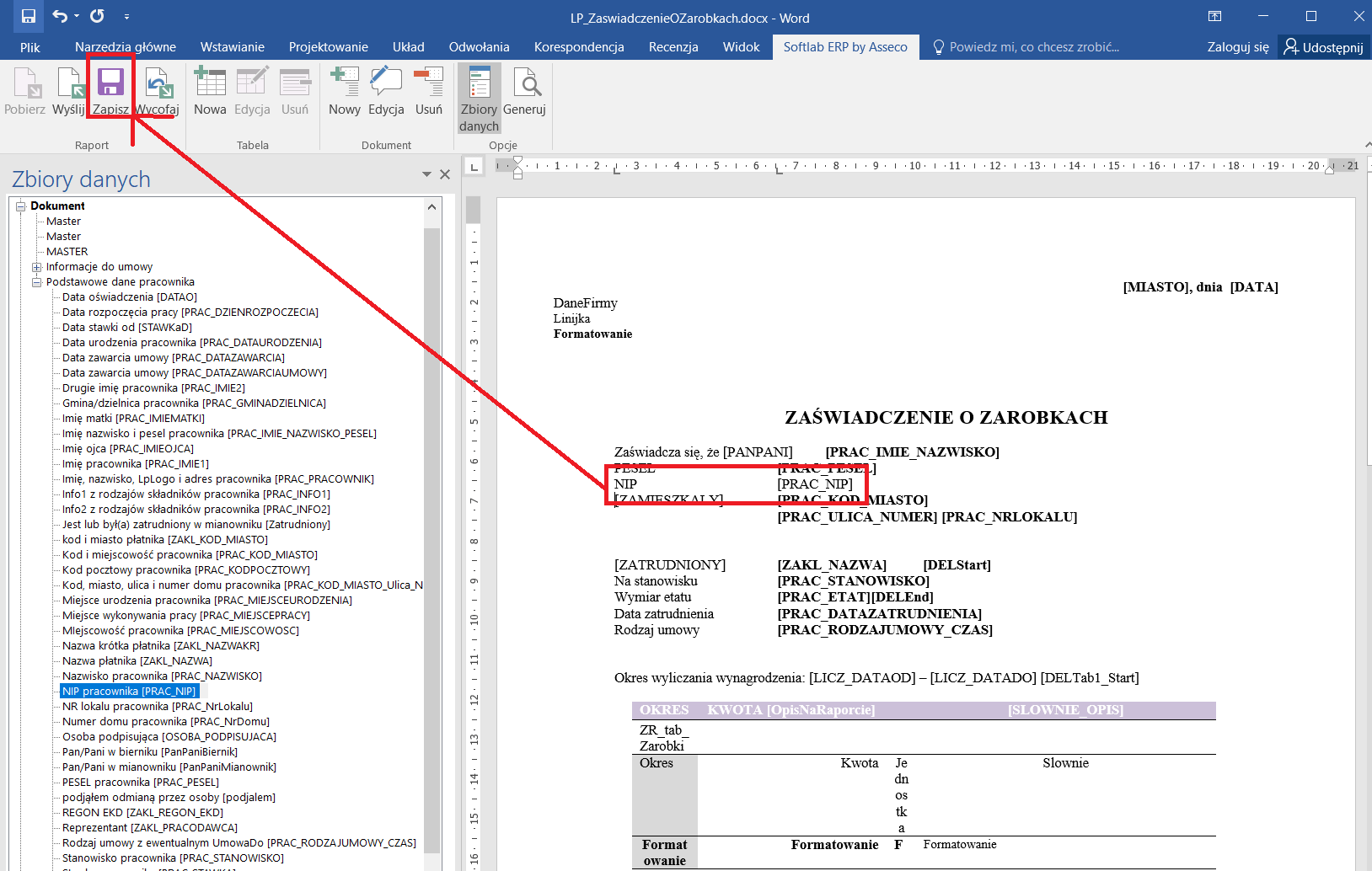1372x871 pixels.
Task: Collapse the Dokument root tree node
Action: 21,206
